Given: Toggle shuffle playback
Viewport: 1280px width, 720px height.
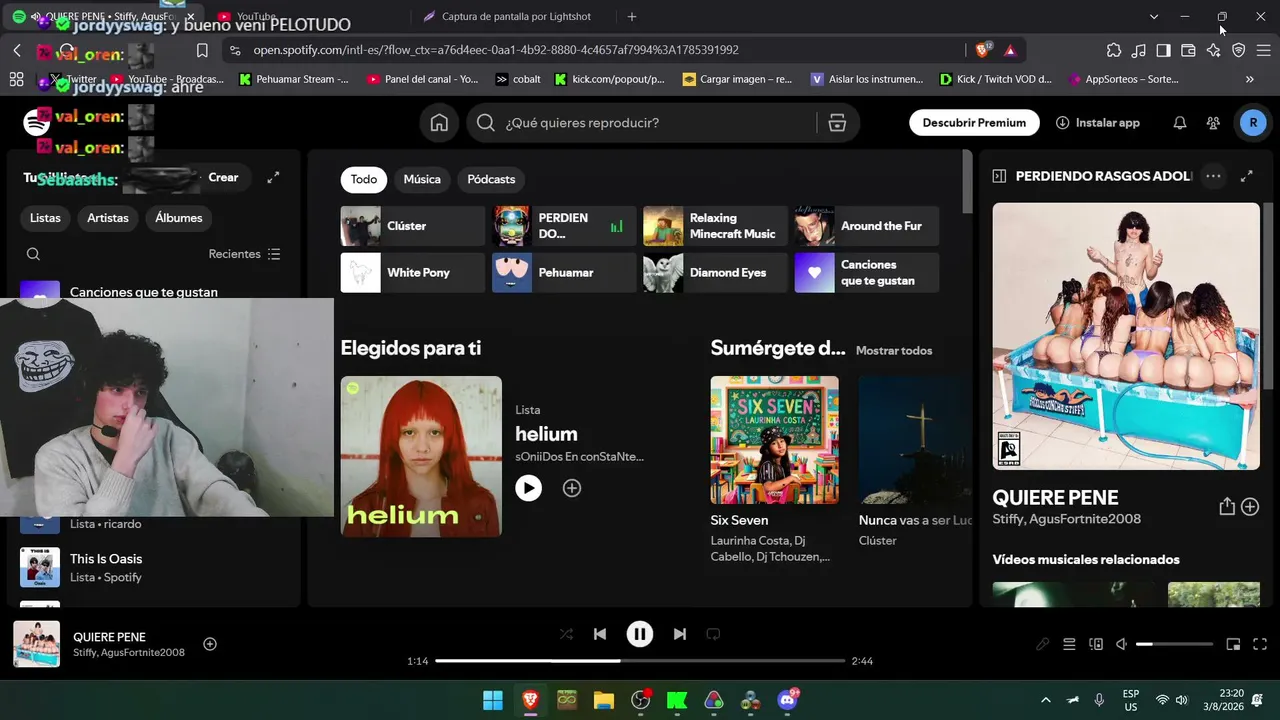Looking at the screenshot, I should 566,634.
